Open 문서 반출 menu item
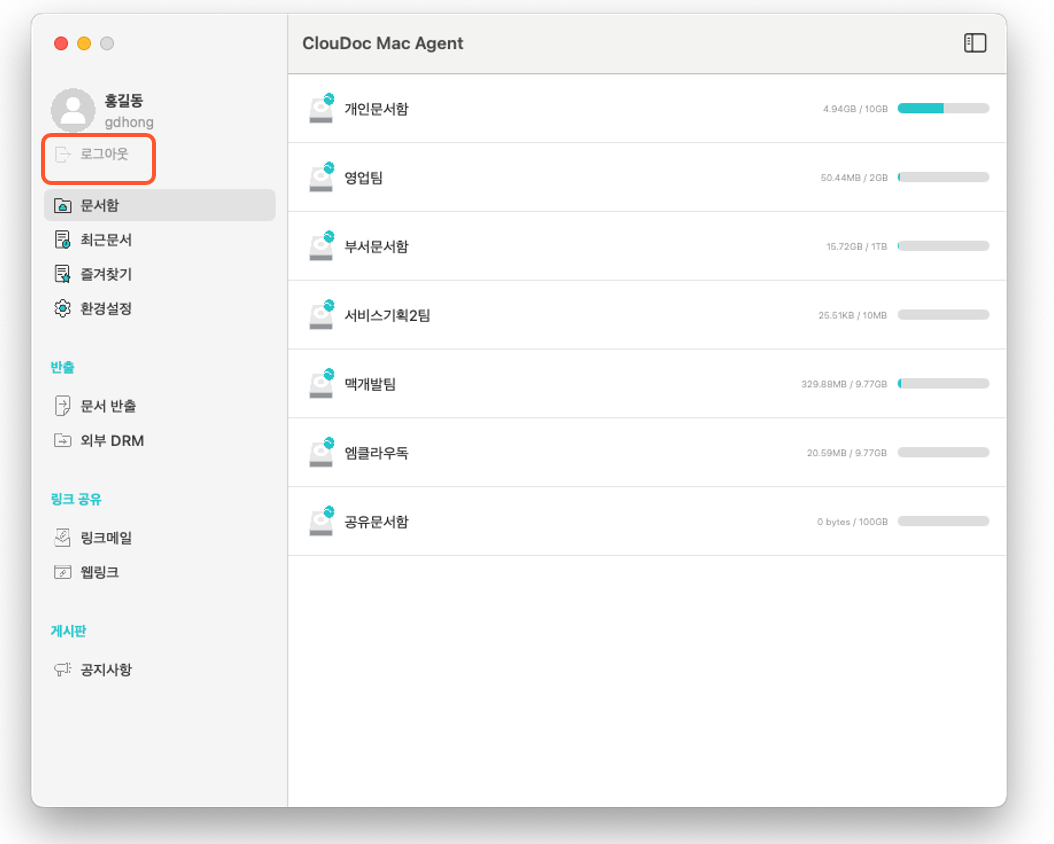Screen dimensions: 1054x844 pyautogui.click(x=108, y=406)
